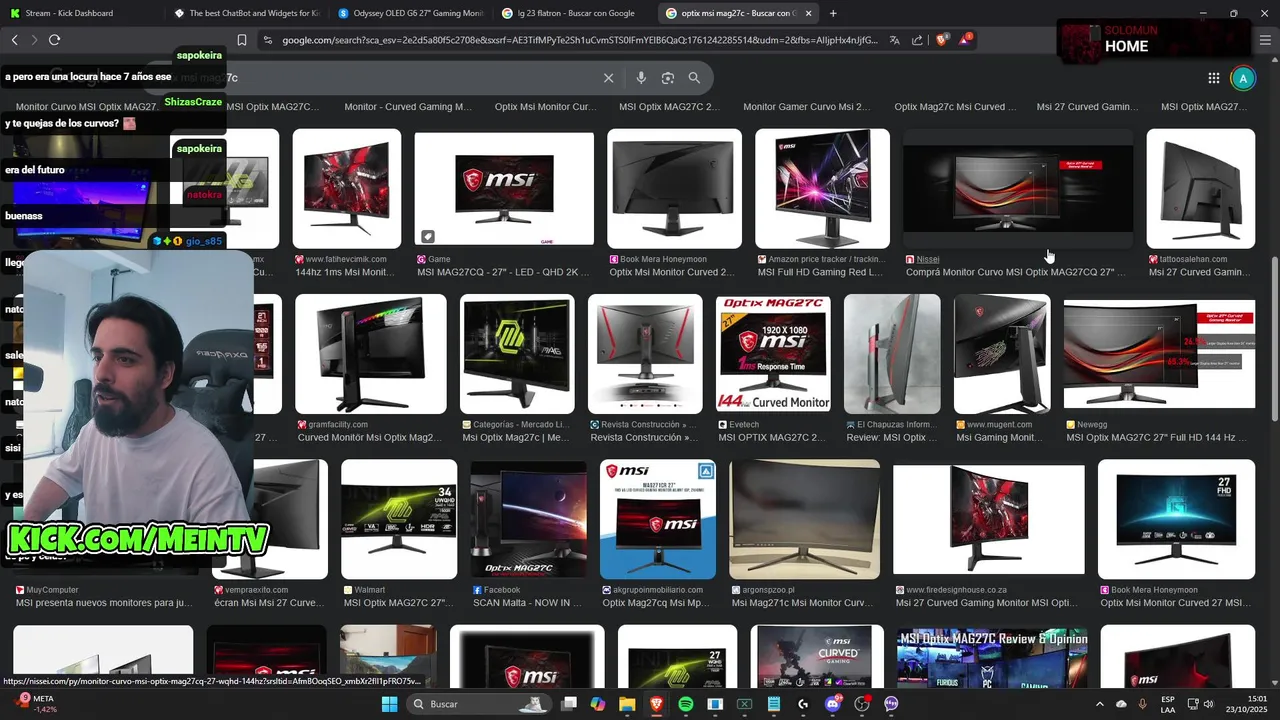The image size is (1280, 720).
Task: Open Facebook SCAN Malta image
Action: point(528,519)
